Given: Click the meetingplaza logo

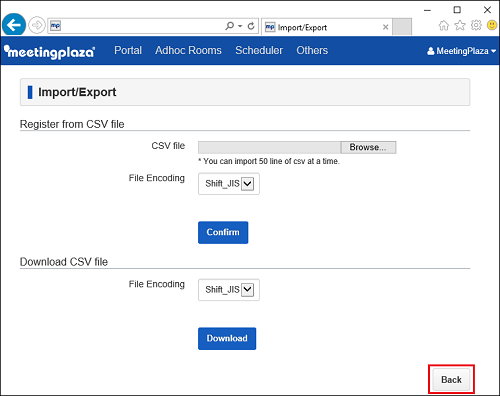Looking at the screenshot, I should [49, 52].
